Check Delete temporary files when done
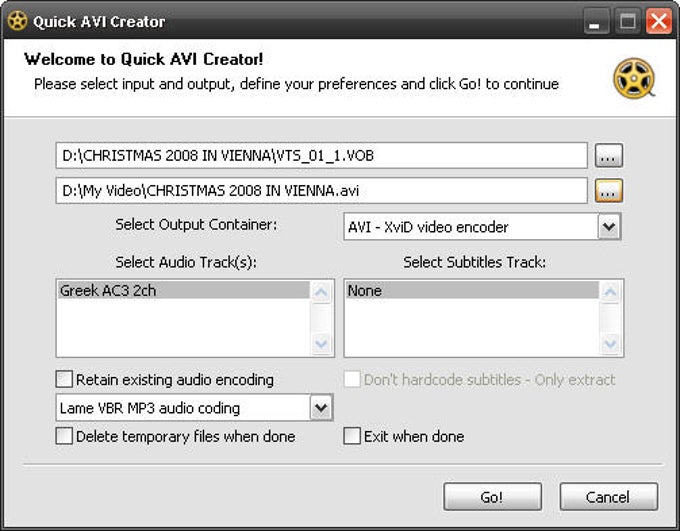680x531 pixels. (64, 436)
